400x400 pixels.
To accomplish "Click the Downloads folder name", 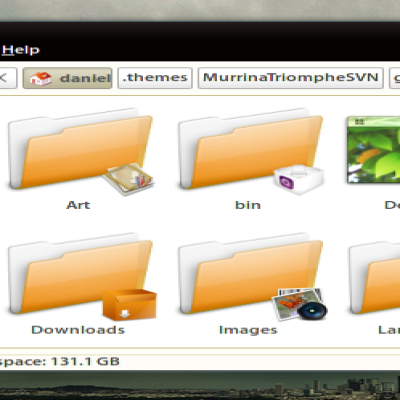I will point(78,330).
